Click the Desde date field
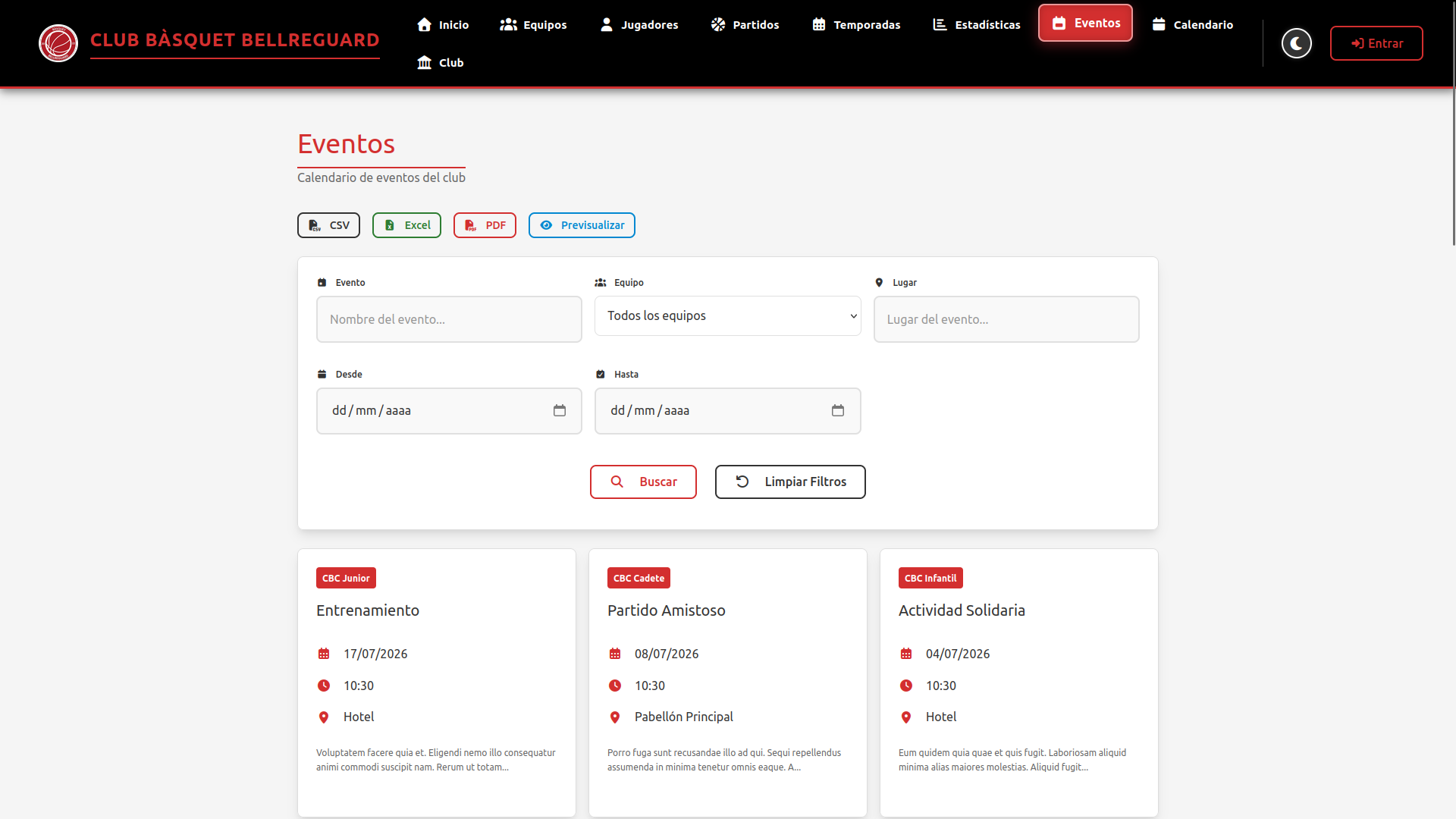 point(449,411)
